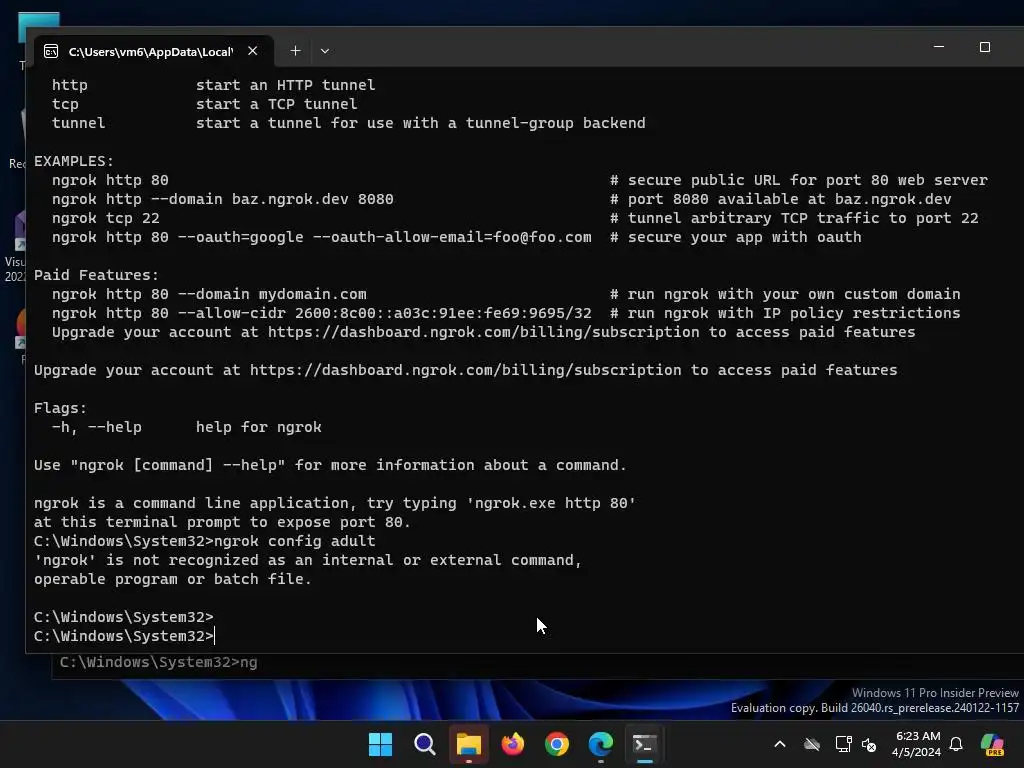Viewport: 1024px width, 768px height.
Task: Click 'operable program or batch file.' text
Action: tap(173, 579)
